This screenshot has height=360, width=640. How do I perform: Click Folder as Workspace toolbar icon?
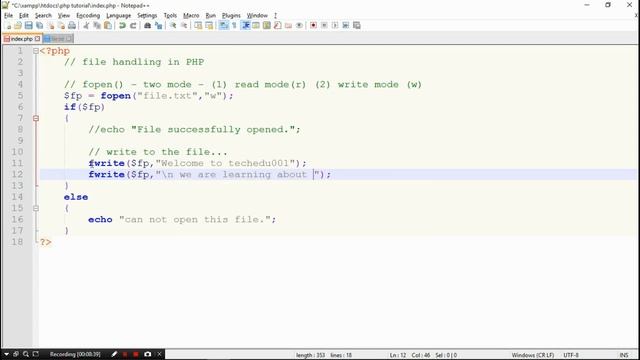(288, 26)
